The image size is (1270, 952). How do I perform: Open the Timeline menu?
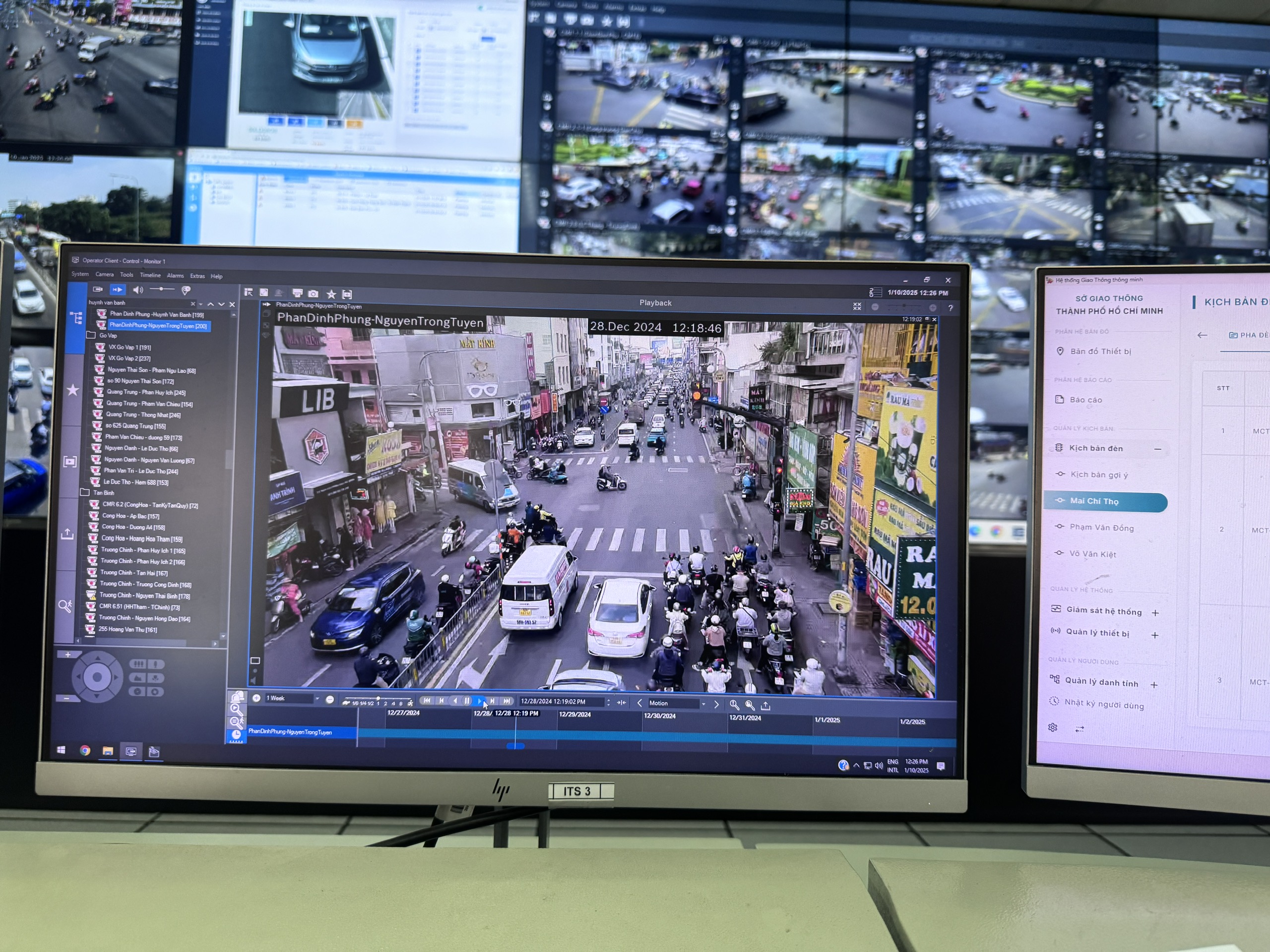coord(151,276)
